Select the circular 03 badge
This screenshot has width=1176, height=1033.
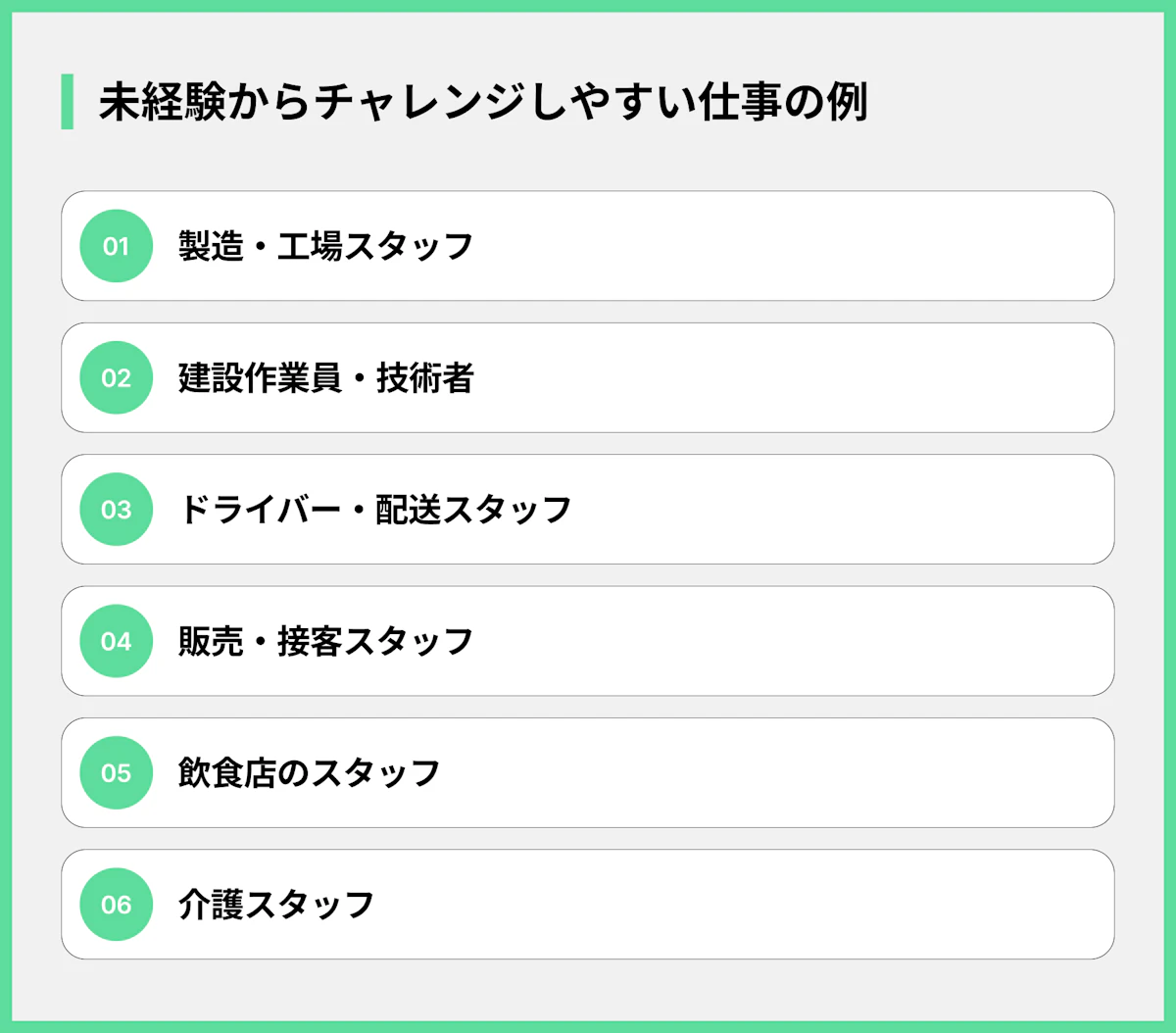116,510
